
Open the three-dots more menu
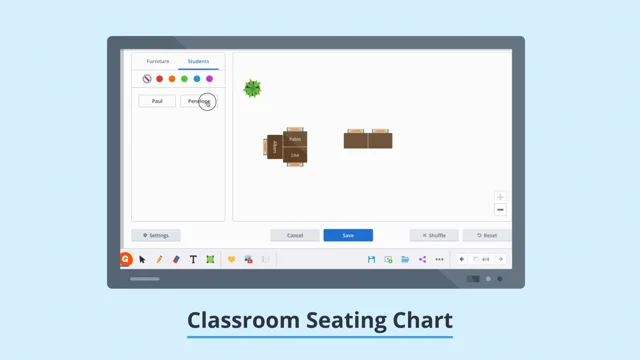[439, 259]
